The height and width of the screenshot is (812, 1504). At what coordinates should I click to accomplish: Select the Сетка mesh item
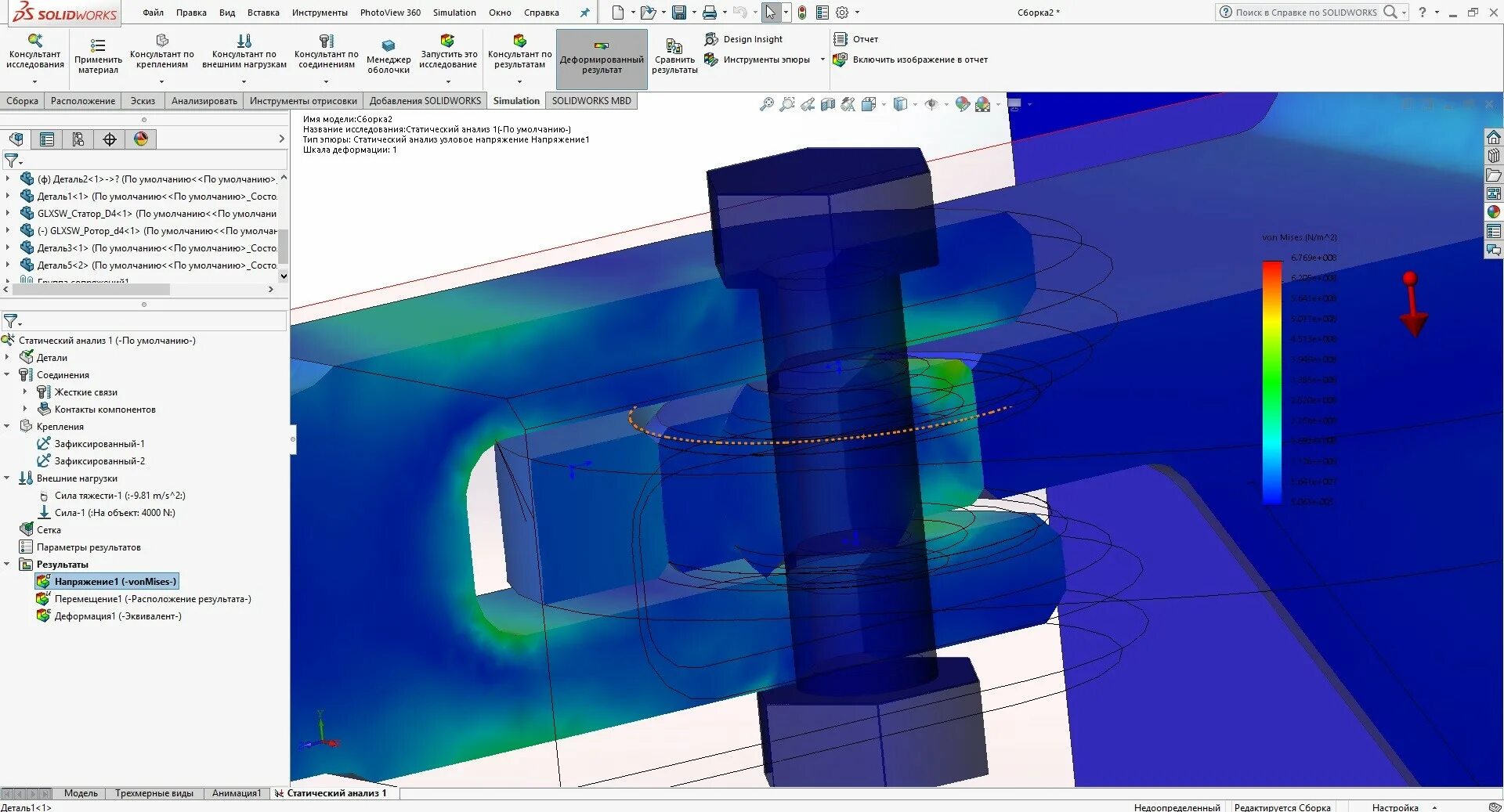[40, 529]
